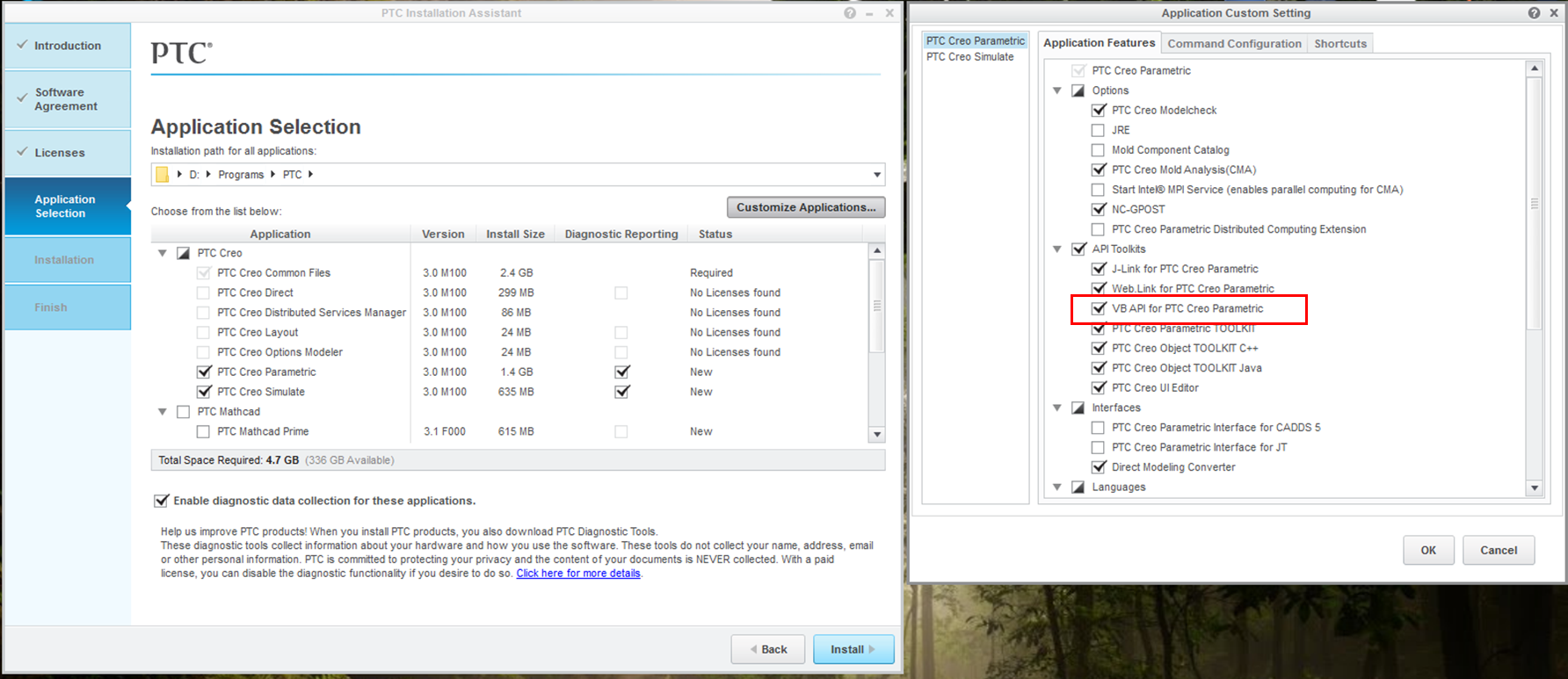Toggle NC-GPOST checkbox
This screenshot has height=679, width=1568.
tap(1099, 209)
